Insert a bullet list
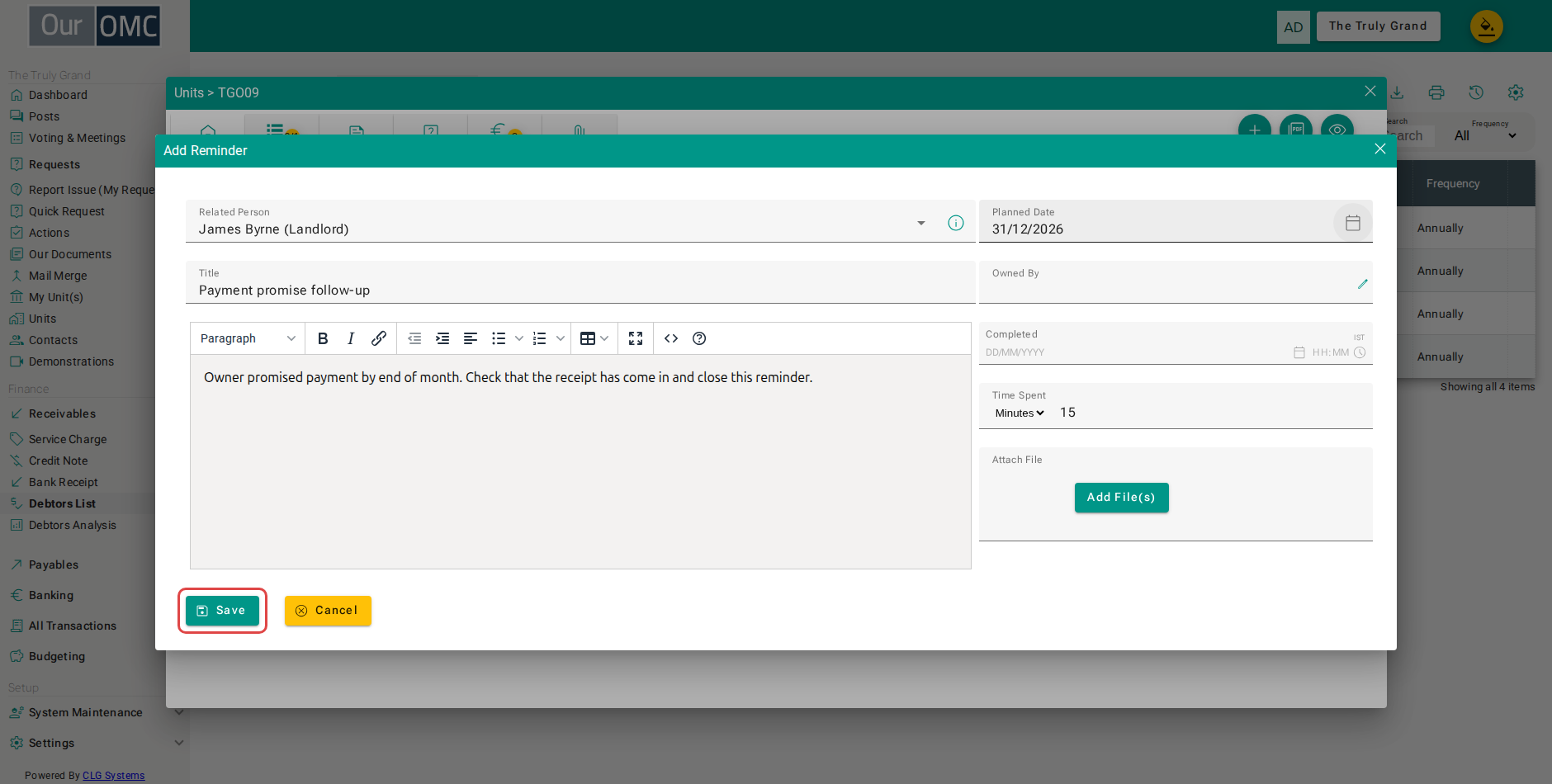1552x784 pixels. pyautogui.click(x=499, y=338)
